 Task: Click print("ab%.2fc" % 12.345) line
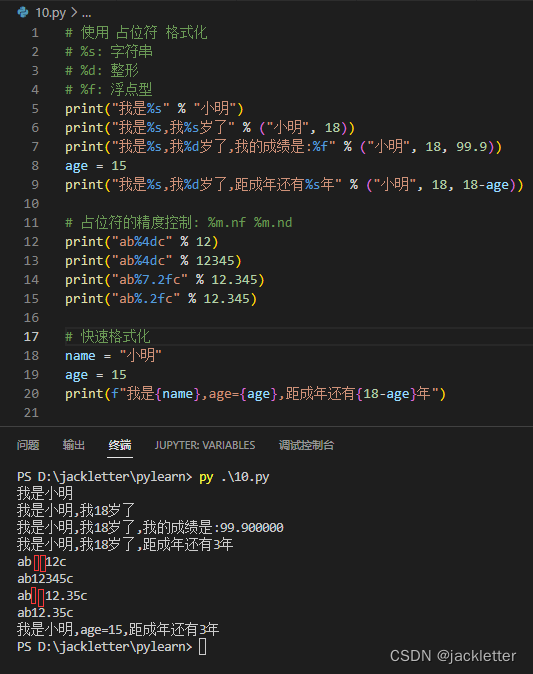(161, 299)
